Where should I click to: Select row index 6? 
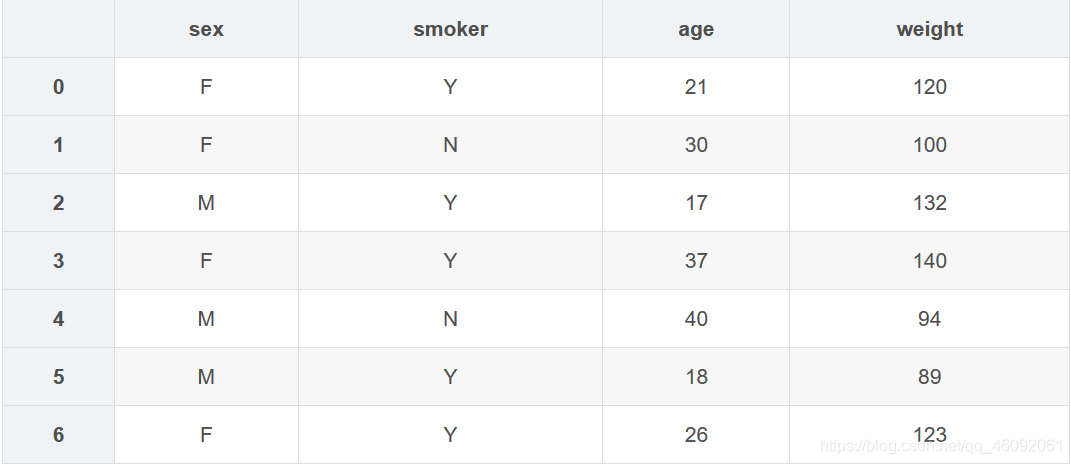tap(58, 435)
